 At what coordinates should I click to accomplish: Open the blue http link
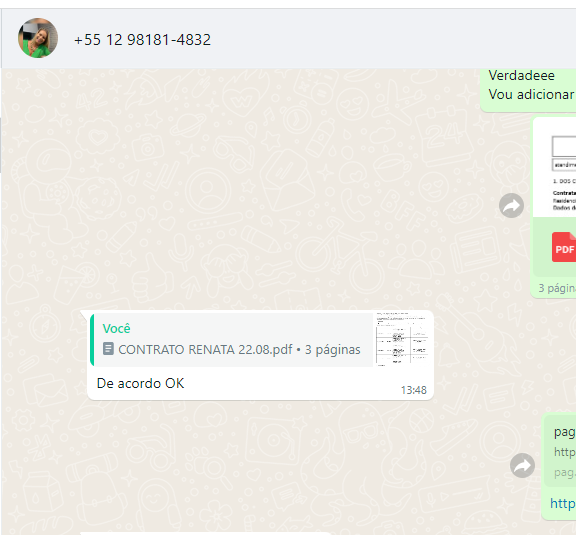(563, 503)
